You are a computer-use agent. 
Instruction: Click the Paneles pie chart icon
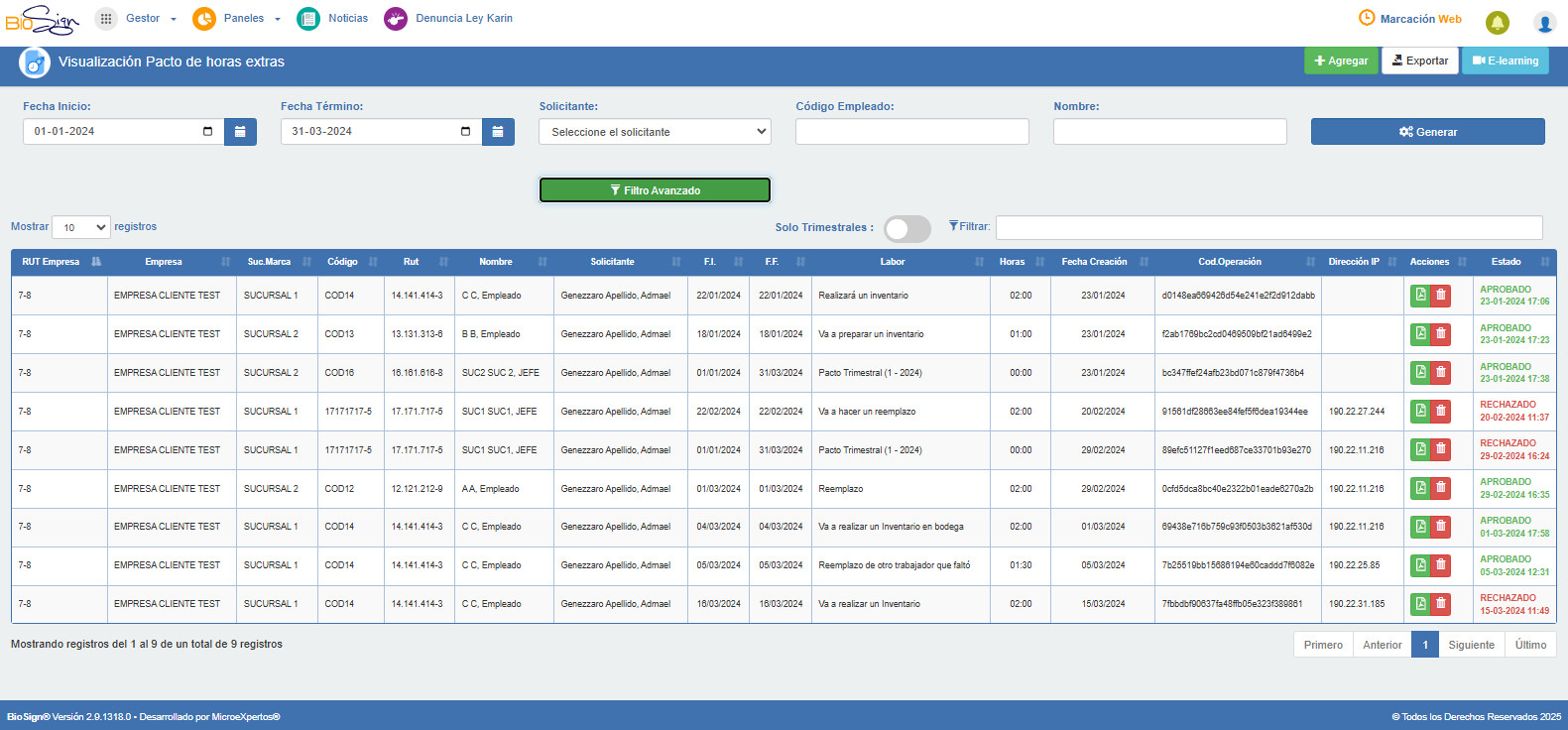tap(204, 19)
